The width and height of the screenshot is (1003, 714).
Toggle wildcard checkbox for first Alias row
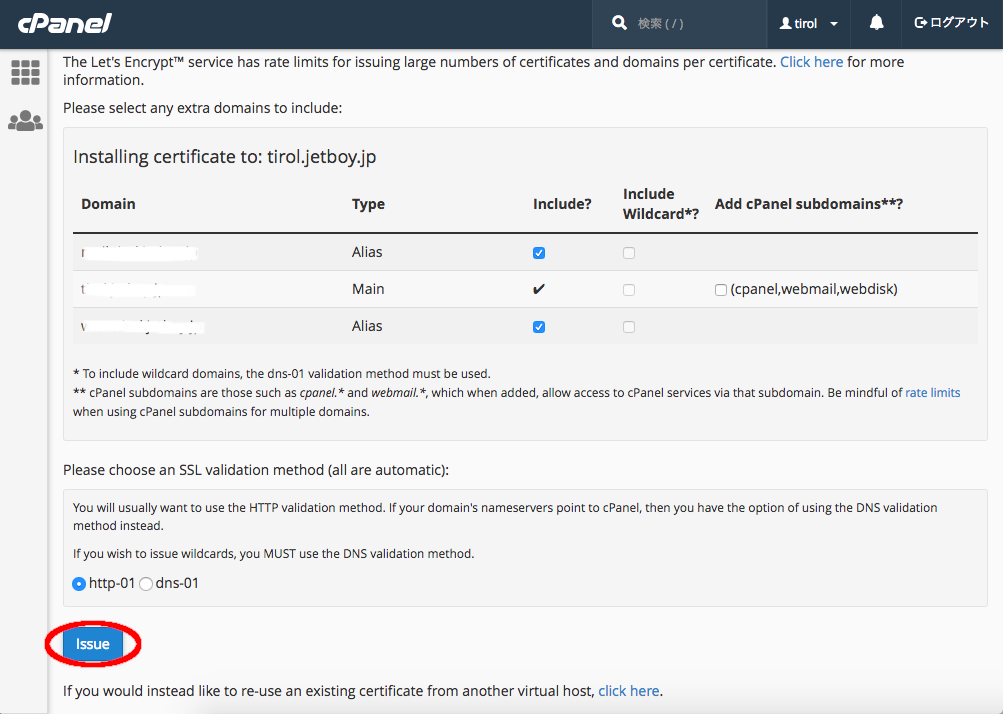tap(629, 253)
